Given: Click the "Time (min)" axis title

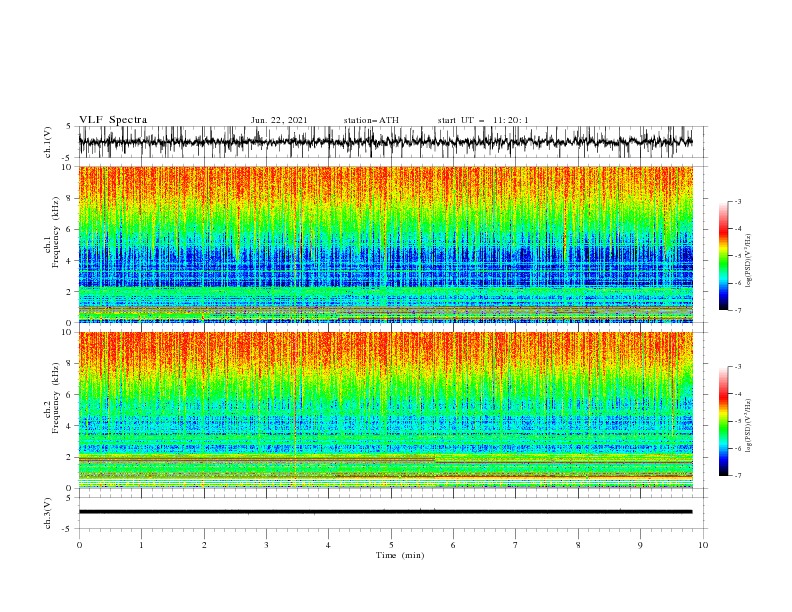Looking at the screenshot, I should (x=400, y=555).
